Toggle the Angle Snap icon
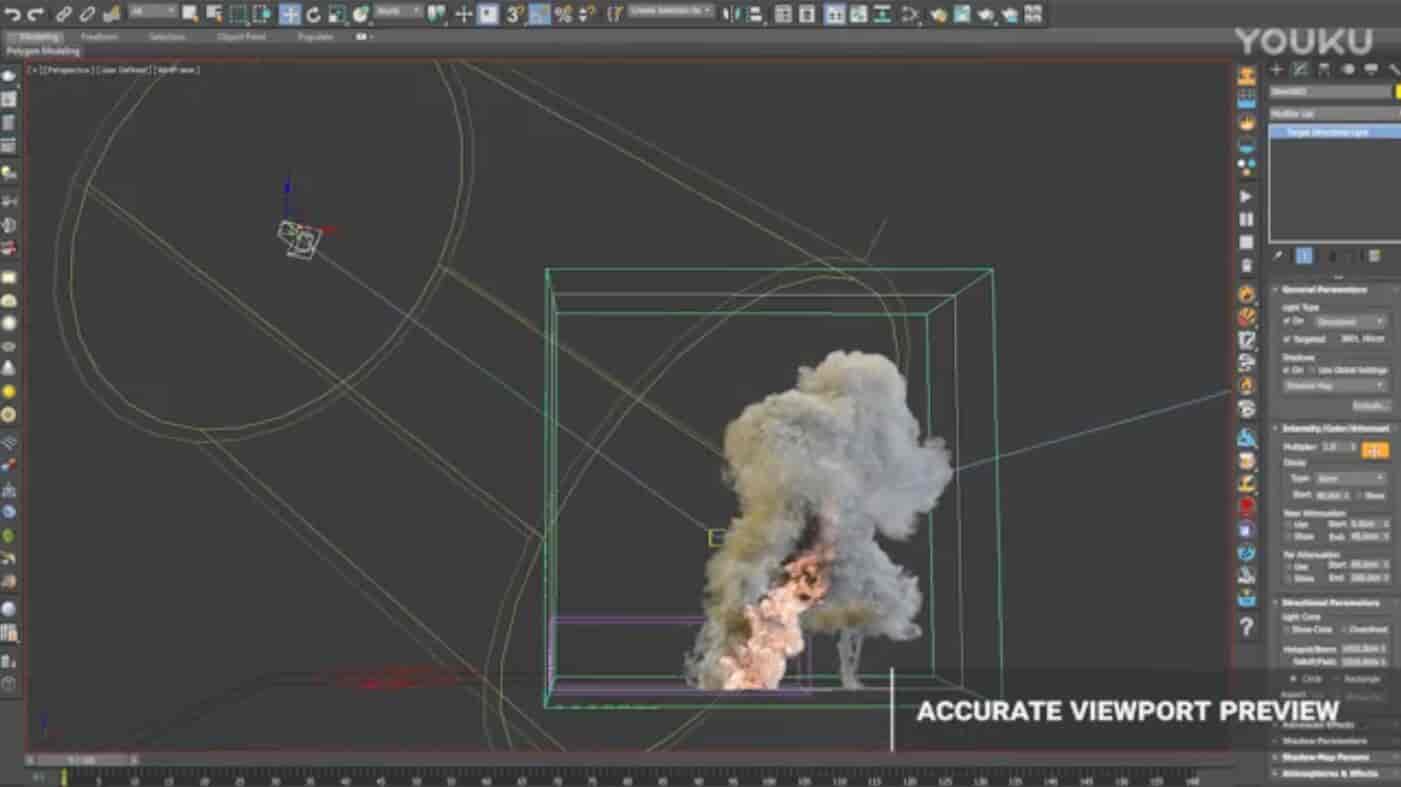This screenshot has width=1401, height=787. (539, 14)
